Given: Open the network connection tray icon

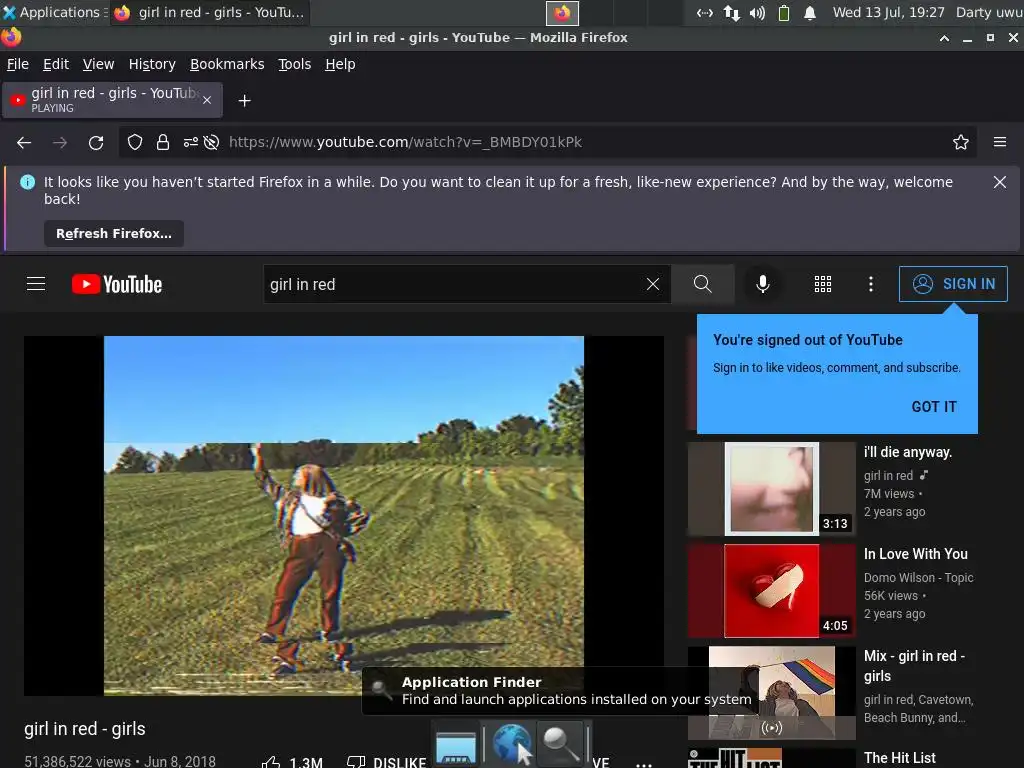Looking at the screenshot, I should point(705,12).
